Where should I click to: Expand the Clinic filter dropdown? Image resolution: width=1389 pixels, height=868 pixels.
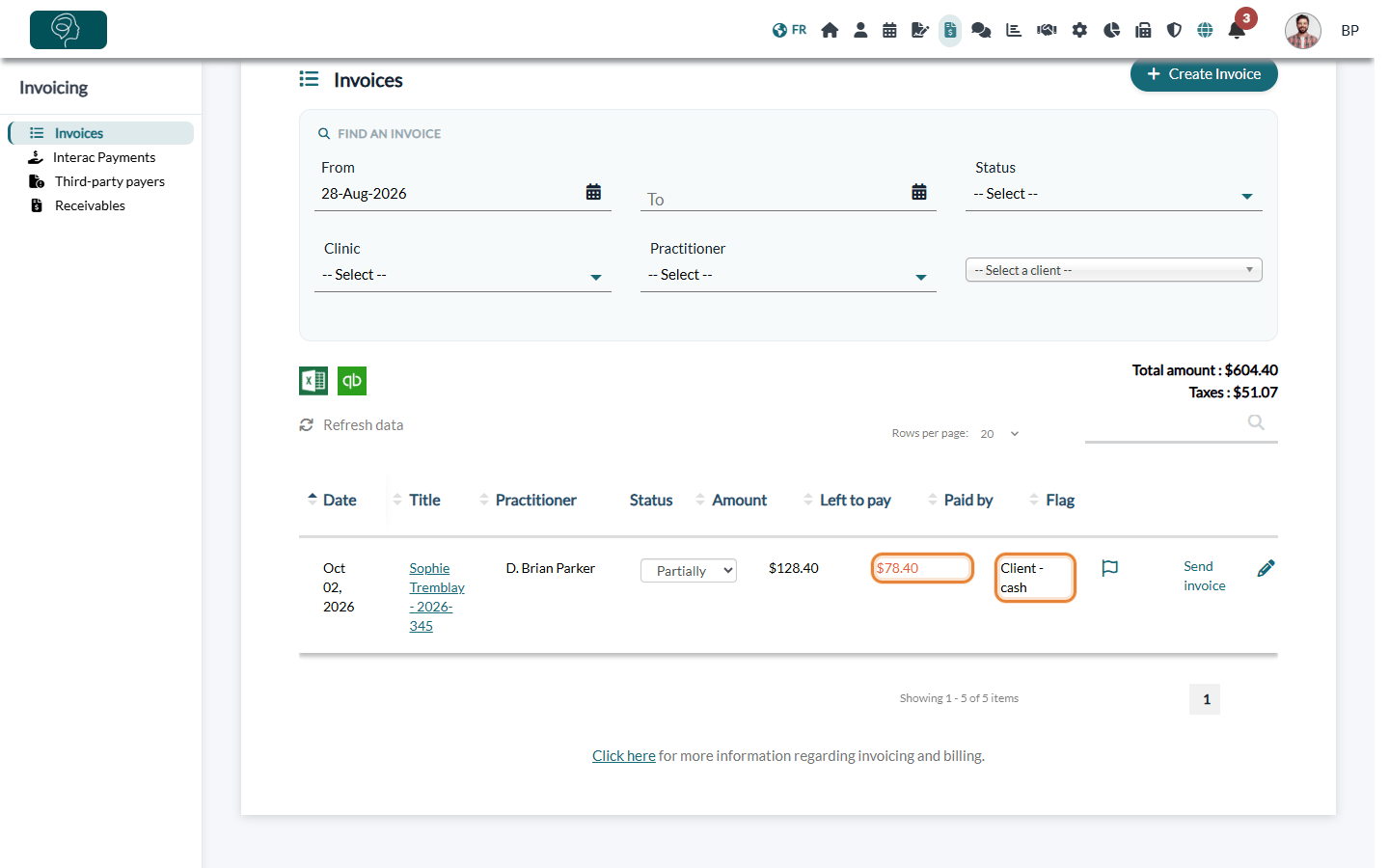coord(463,275)
